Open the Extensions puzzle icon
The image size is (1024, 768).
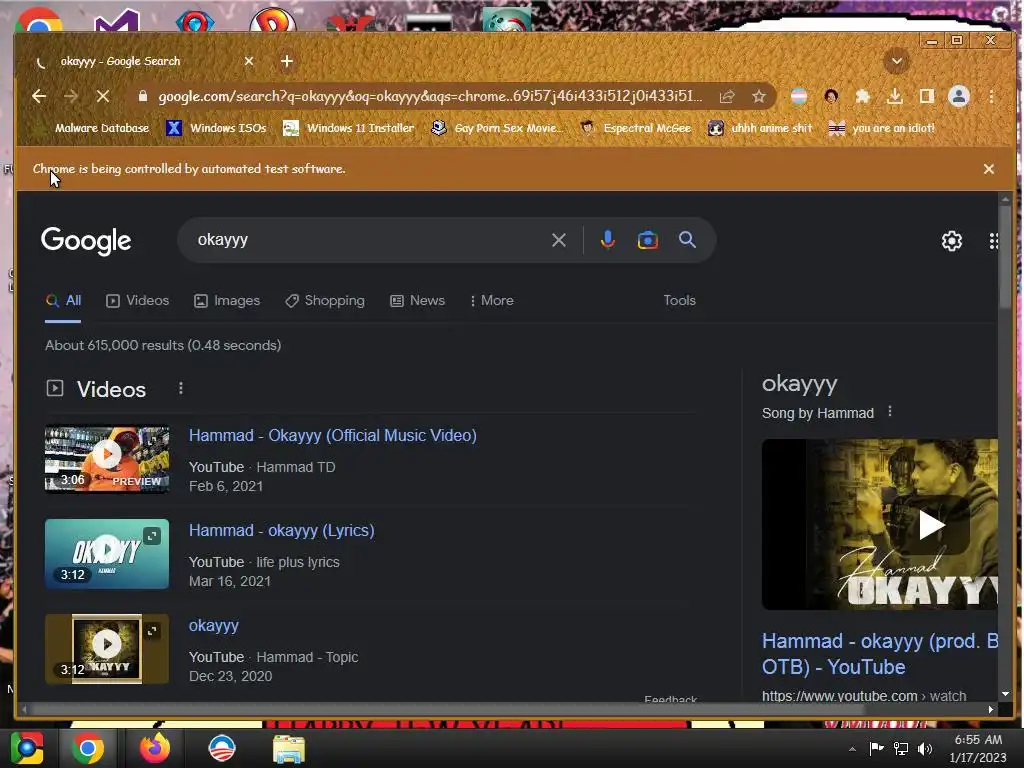click(863, 97)
